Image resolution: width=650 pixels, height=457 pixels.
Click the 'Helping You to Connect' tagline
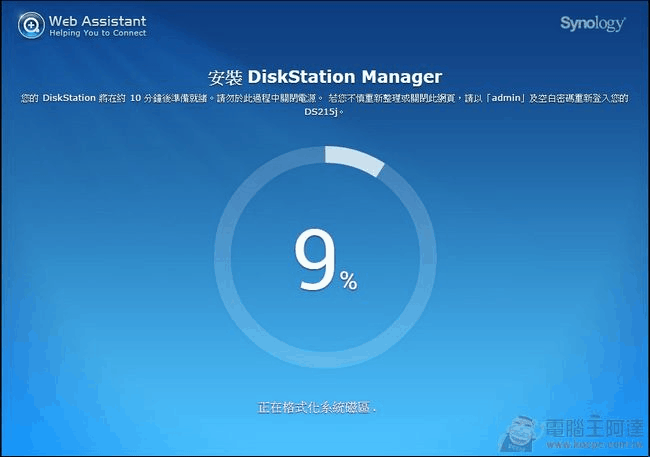coord(98,33)
